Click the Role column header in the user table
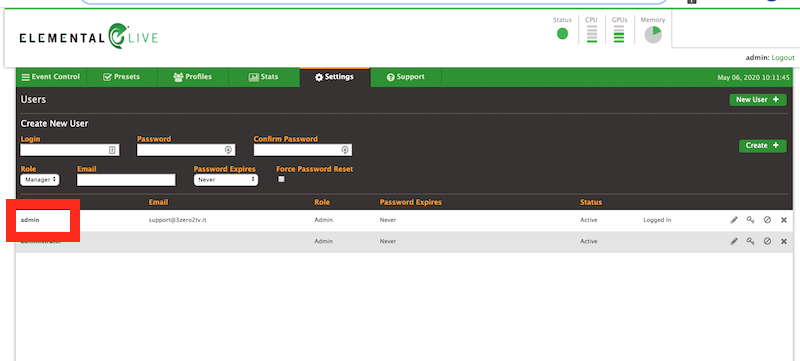 point(322,202)
